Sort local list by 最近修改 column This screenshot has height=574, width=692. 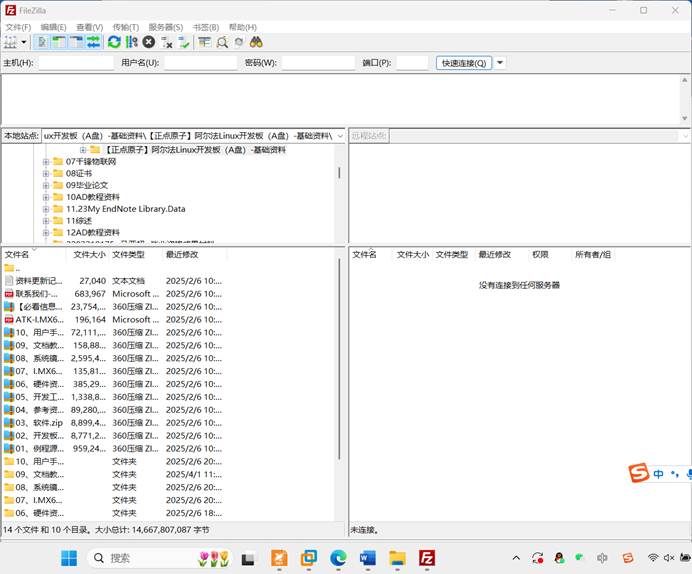[x=194, y=255]
